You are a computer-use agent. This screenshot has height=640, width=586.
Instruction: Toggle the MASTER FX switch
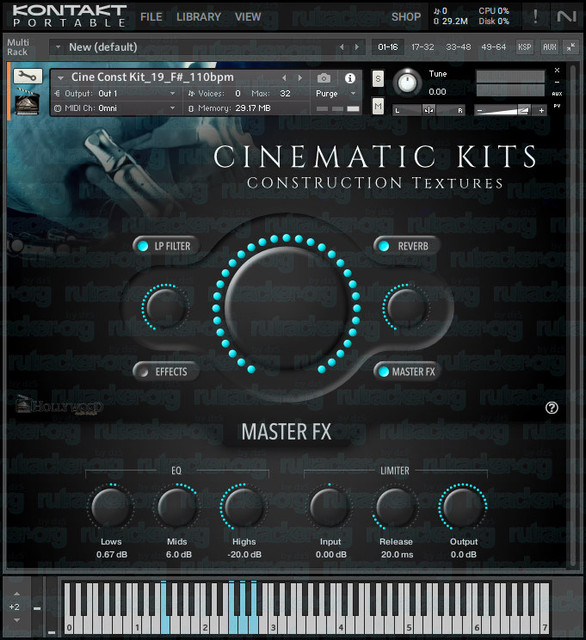click(x=406, y=371)
